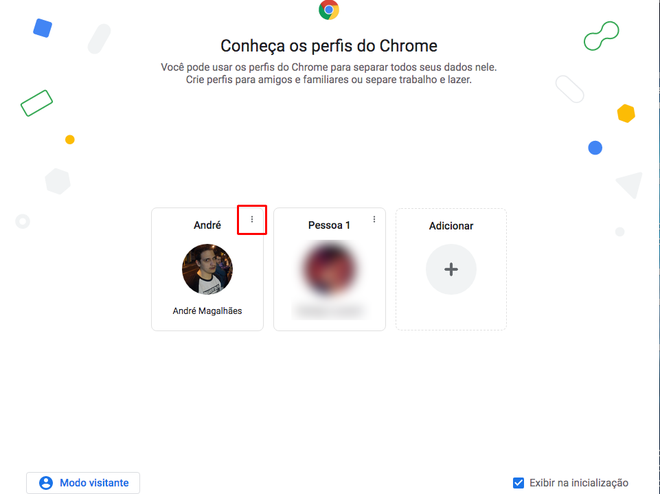
Task: Click the André profile name heading
Action: (207, 225)
